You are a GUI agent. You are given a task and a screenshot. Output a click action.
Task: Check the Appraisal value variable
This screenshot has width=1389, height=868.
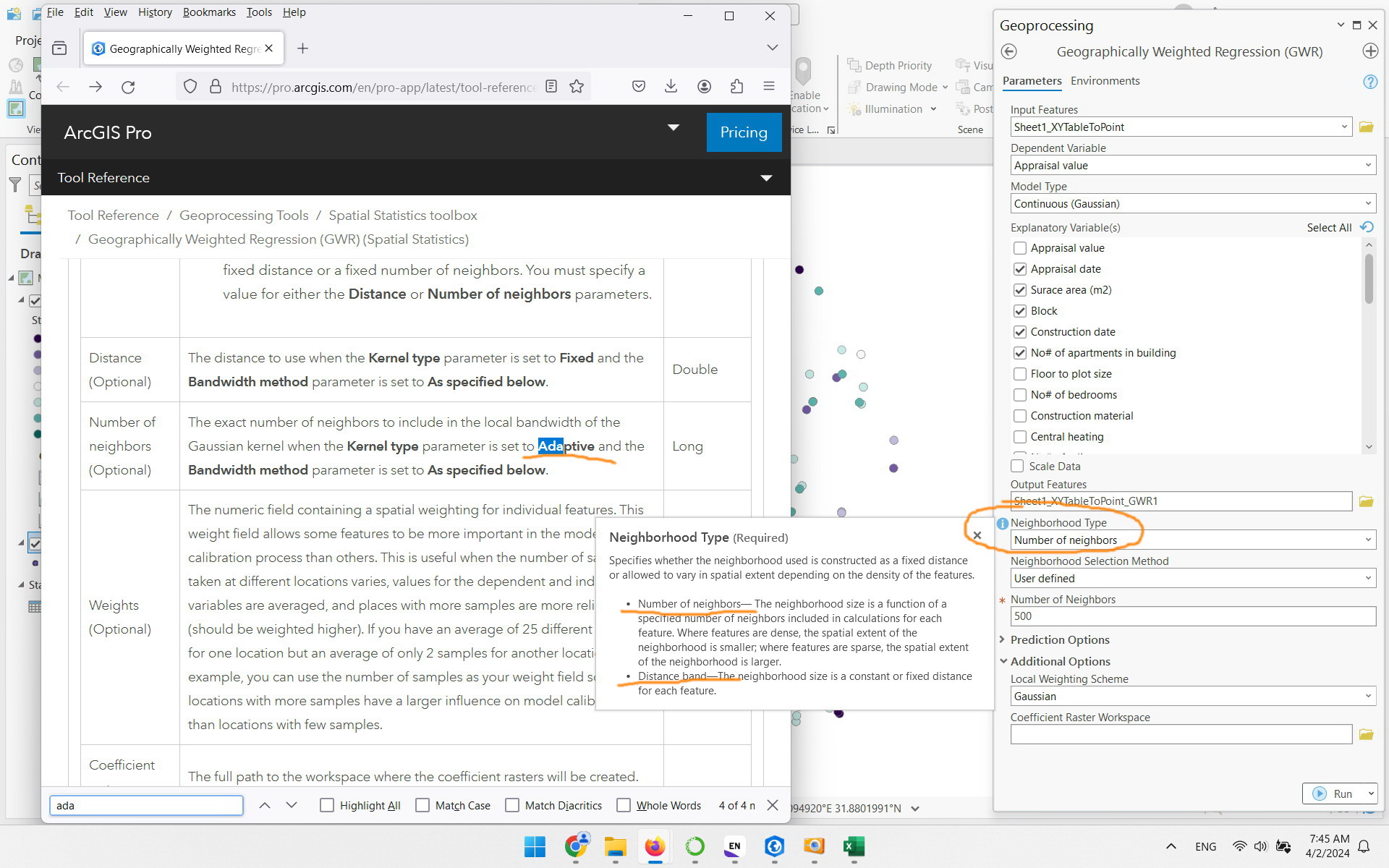tap(1020, 248)
